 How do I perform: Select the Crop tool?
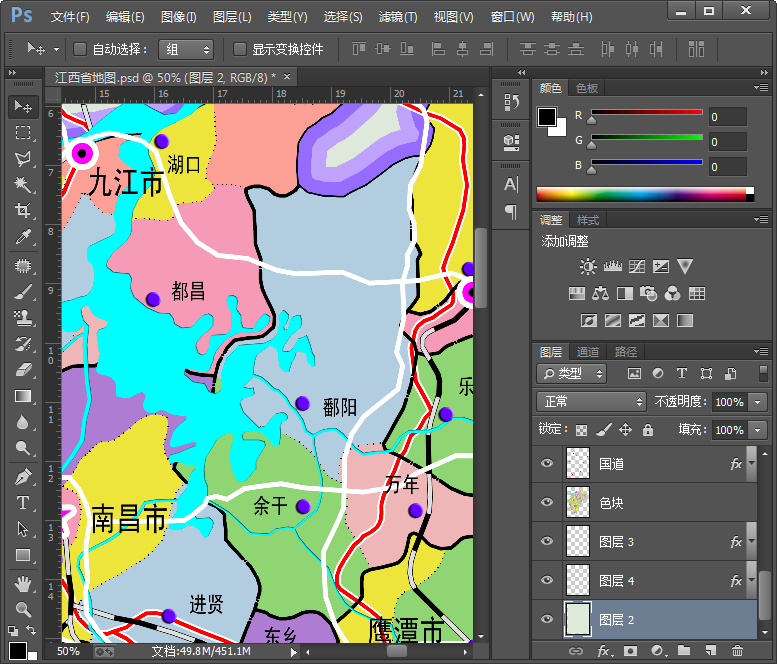(22, 211)
